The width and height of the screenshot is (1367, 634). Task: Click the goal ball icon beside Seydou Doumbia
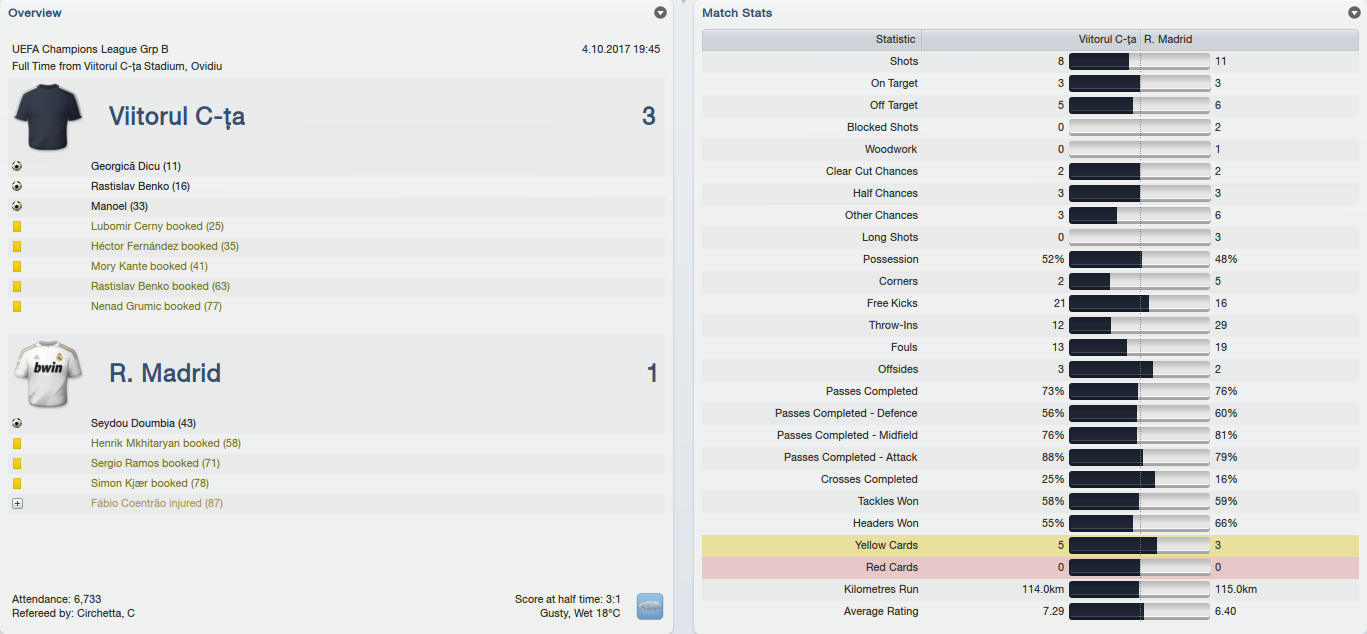tap(17, 423)
